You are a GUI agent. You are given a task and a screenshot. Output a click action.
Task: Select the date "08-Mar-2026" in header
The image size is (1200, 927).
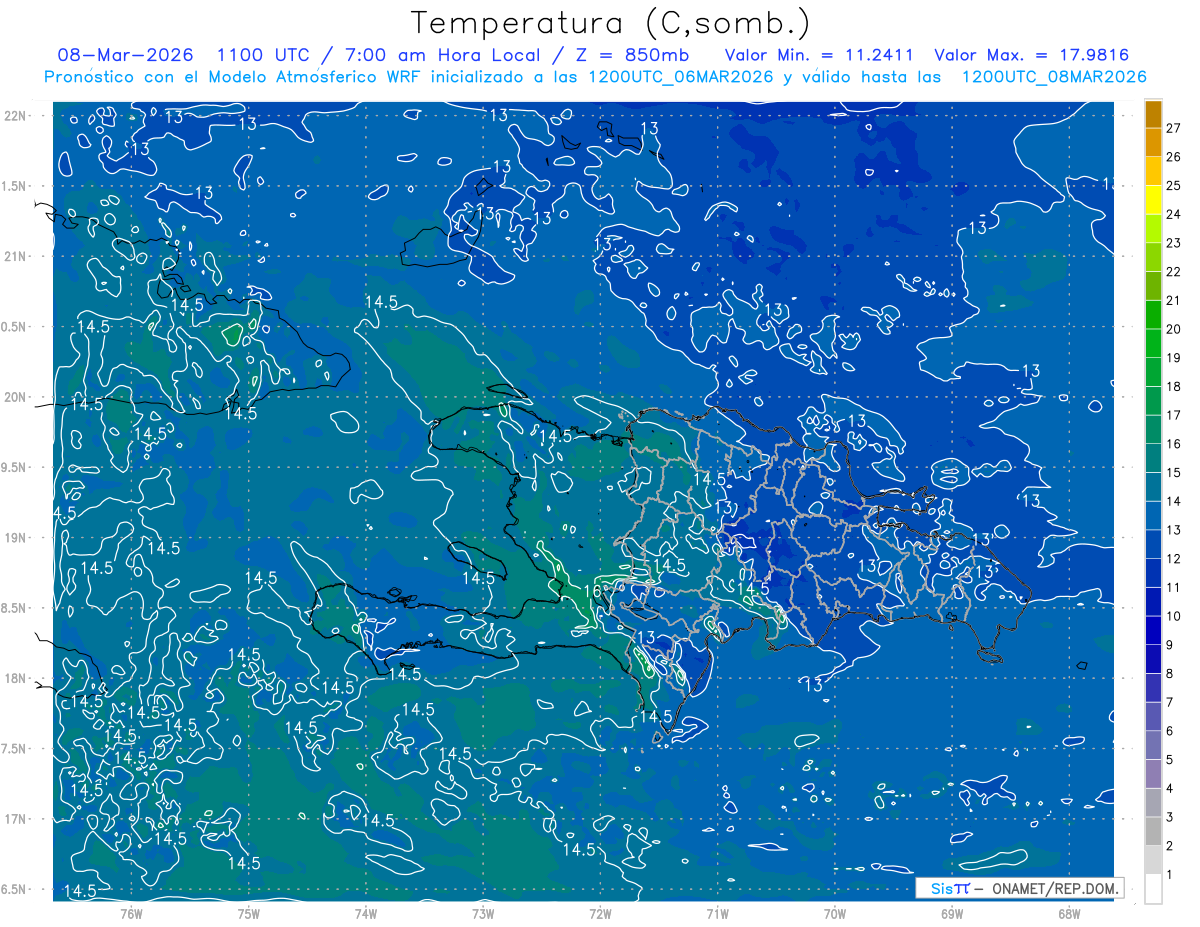pos(125,55)
